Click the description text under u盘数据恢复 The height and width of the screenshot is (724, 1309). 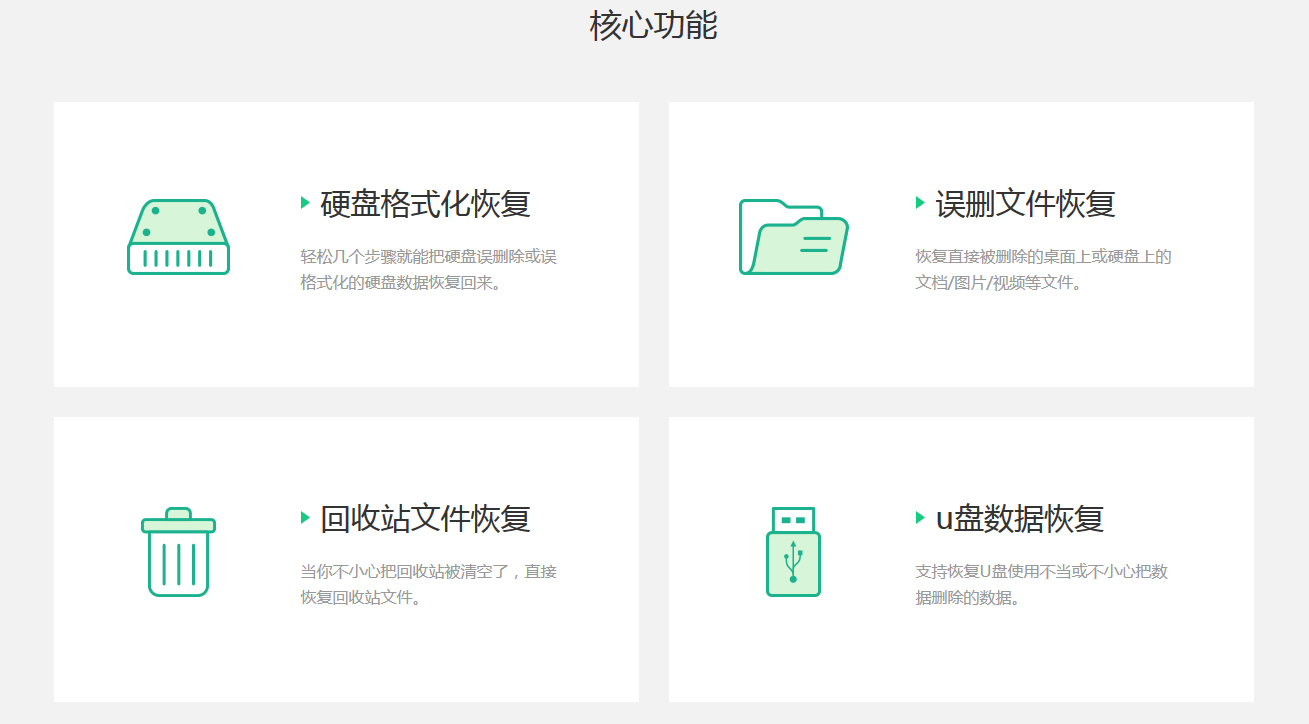pos(1041,585)
